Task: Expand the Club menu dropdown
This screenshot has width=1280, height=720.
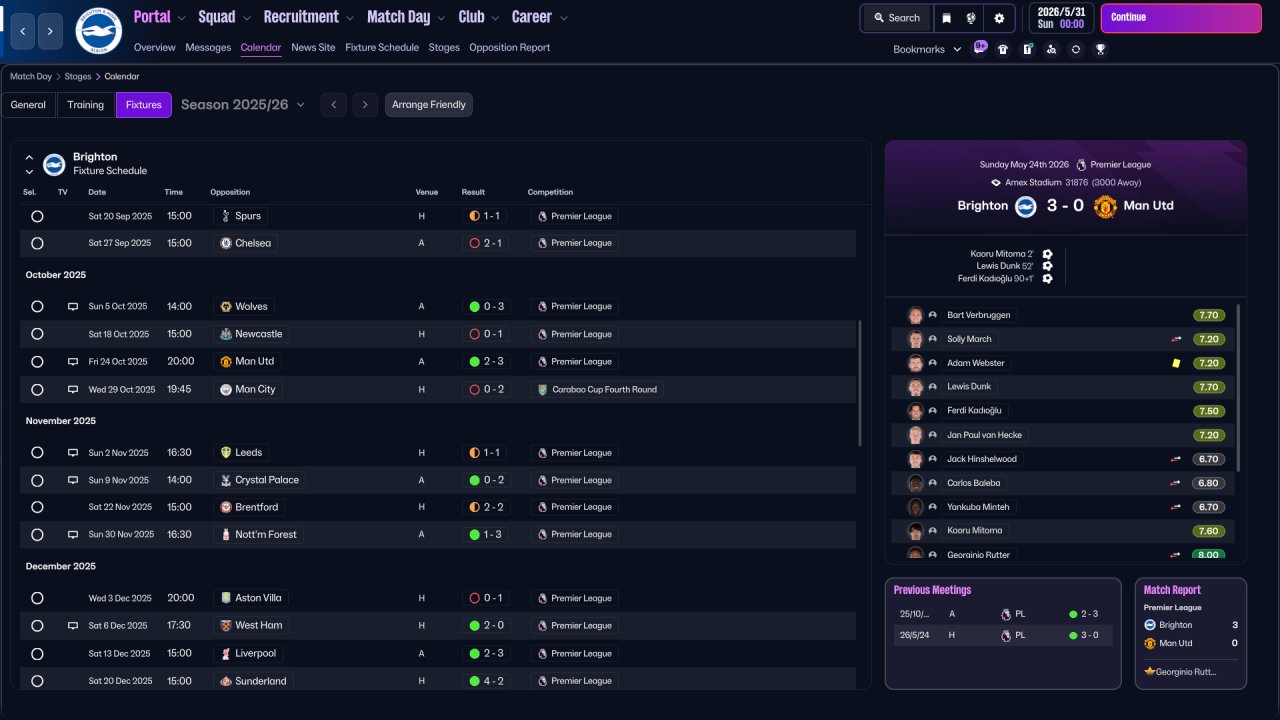Action: tap(494, 18)
